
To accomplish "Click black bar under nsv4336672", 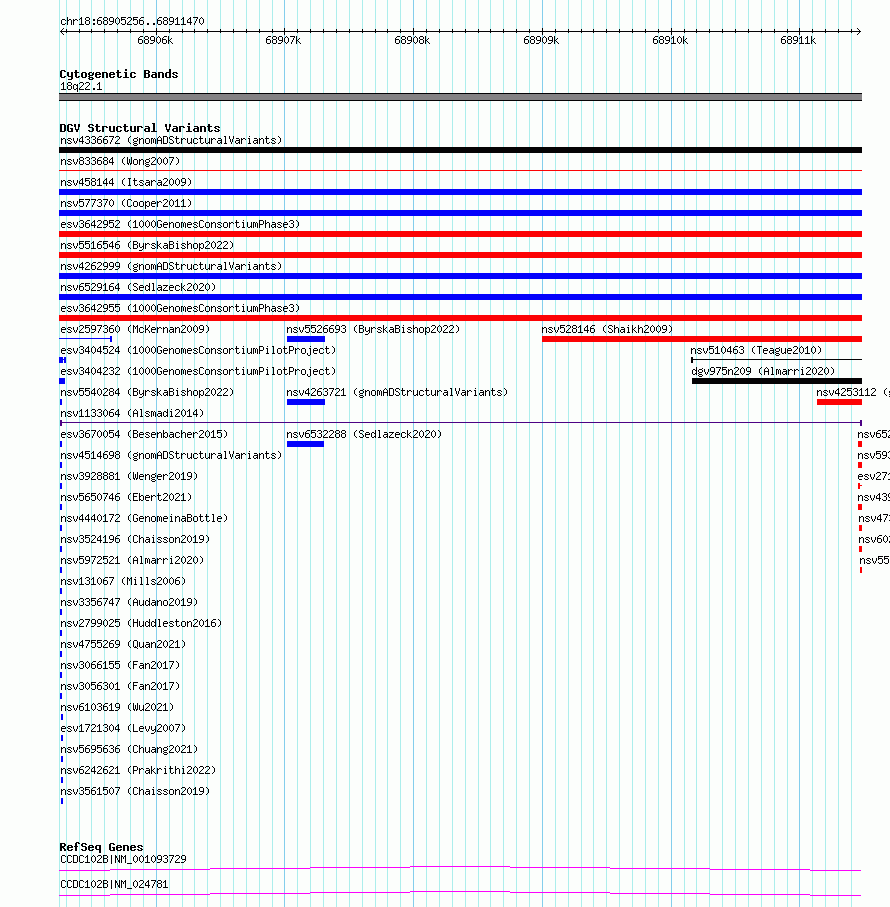I will pyautogui.click(x=460, y=150).
